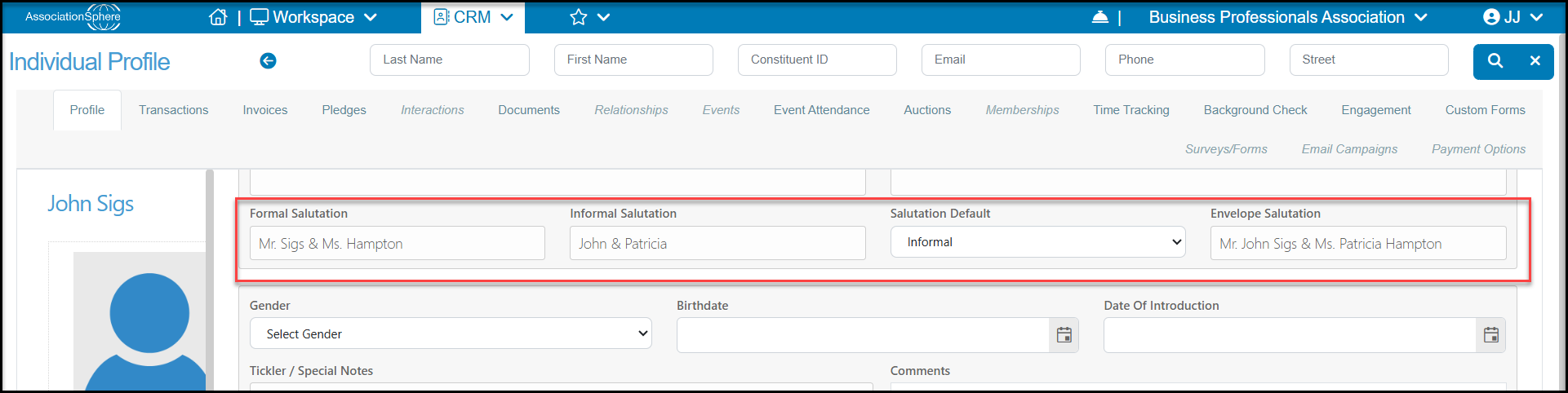This screenshot has width=1568, height=393.
Task: Click the Phone search field
Action: tap(1185, 60)
